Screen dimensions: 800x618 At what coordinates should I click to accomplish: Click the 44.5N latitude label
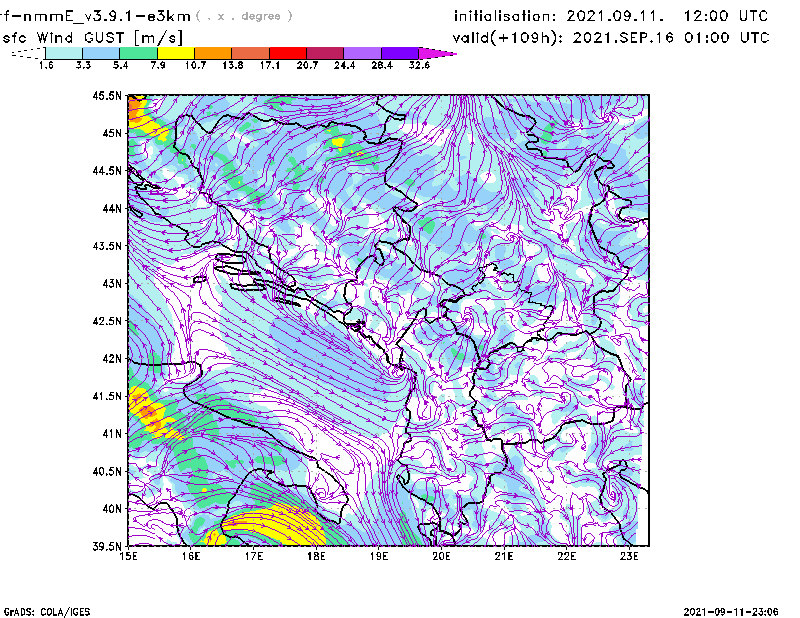(x=107, y=170)
